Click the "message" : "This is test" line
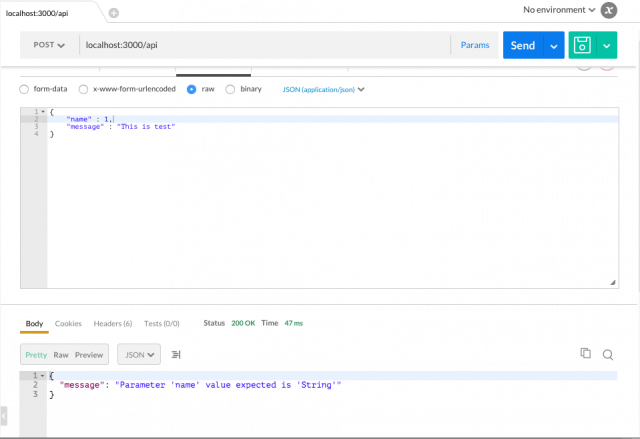The image size is (640, 439). tap(120, 127)
